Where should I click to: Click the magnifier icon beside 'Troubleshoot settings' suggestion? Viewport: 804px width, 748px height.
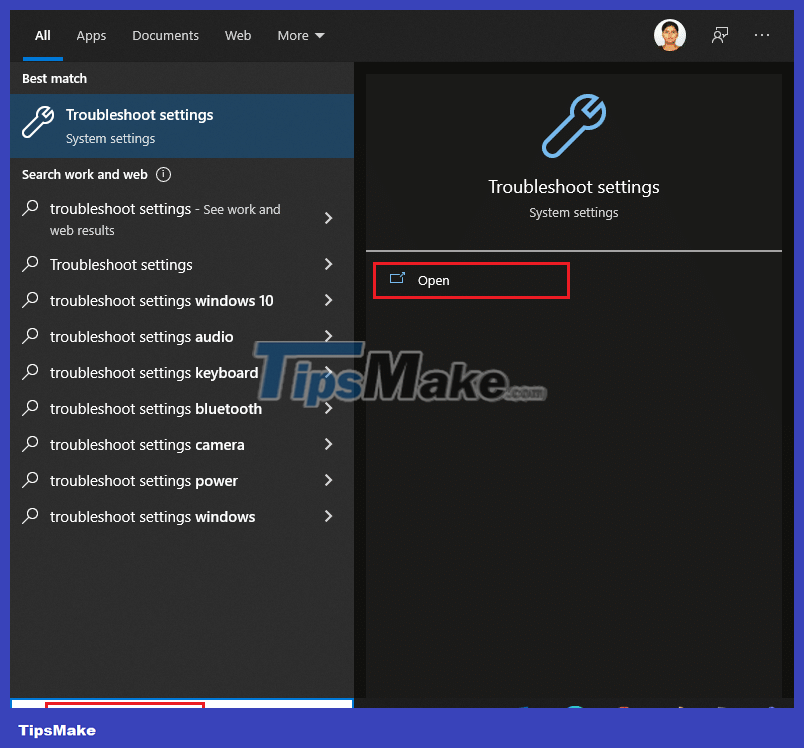32,265
